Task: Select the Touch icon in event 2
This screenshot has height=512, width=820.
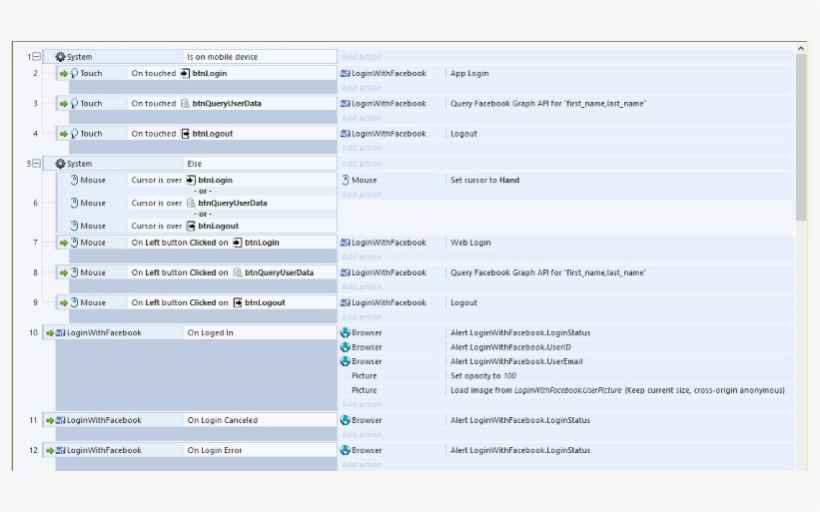Action: 74,73
